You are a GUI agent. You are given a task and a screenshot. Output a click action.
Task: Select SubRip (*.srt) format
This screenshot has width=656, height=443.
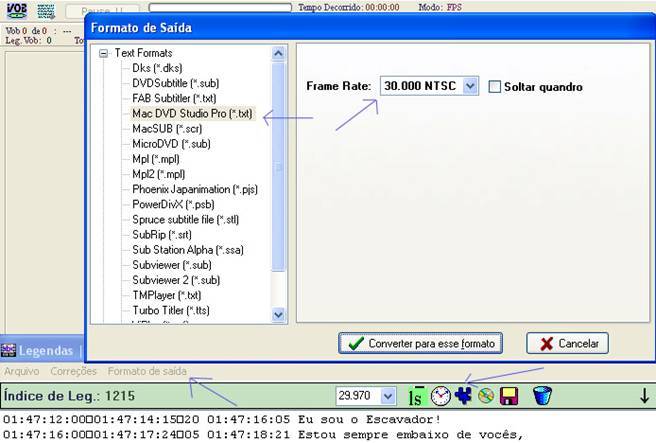click(x=162, y=235)
